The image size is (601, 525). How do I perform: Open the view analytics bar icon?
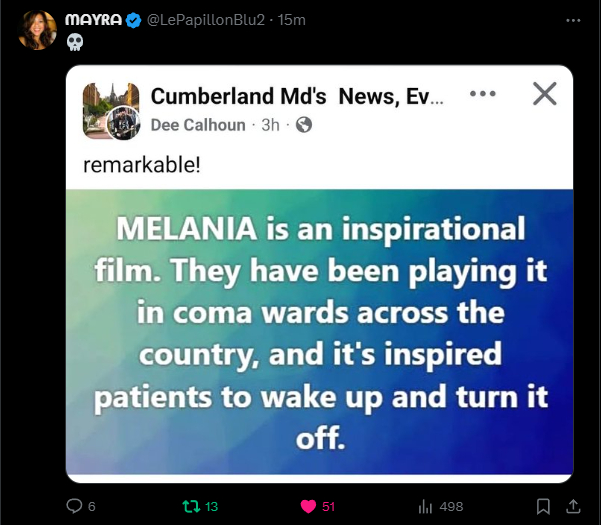[425, 507]
